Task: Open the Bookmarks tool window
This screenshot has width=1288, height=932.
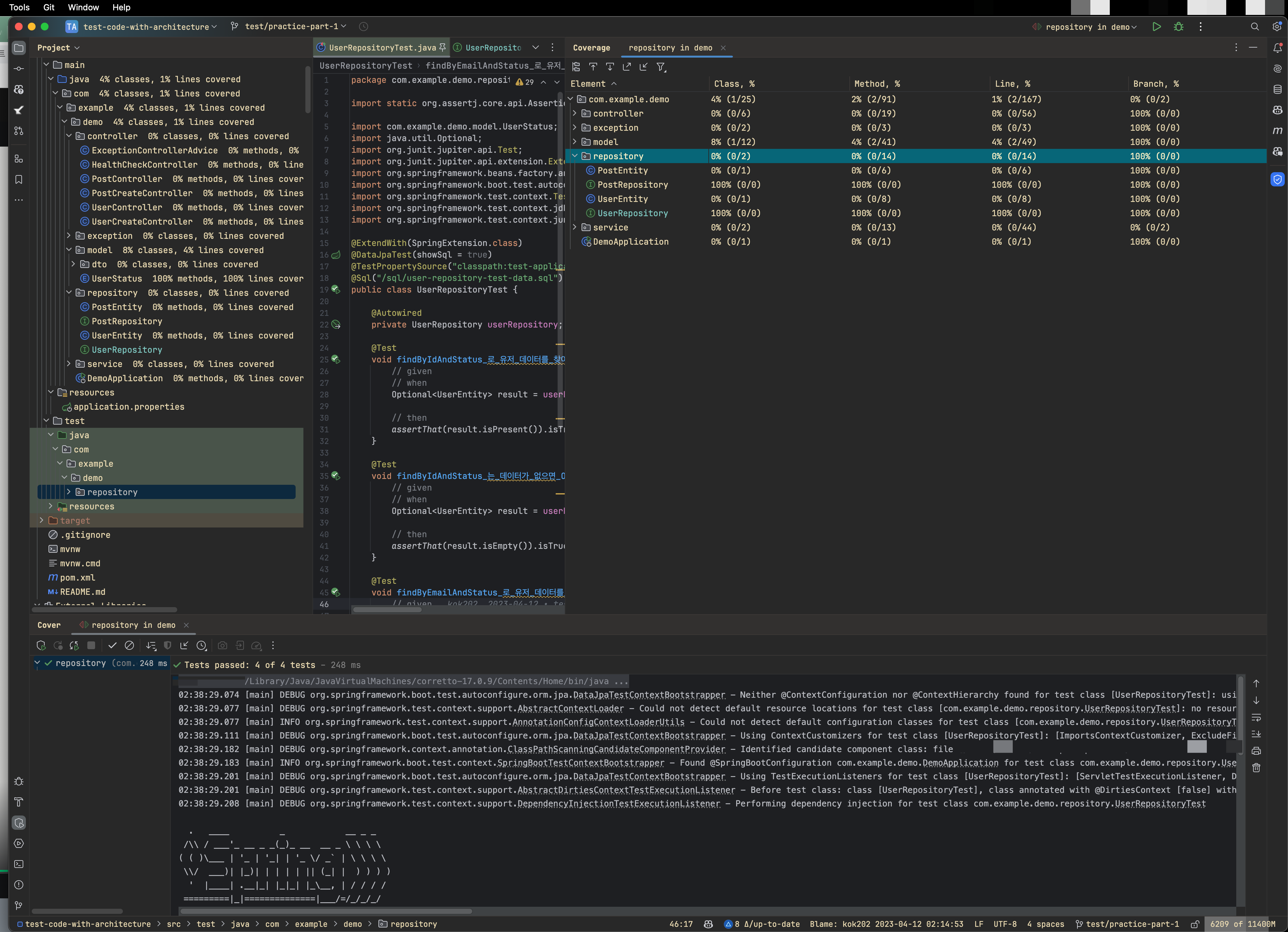Action: (x=19, y=180)
